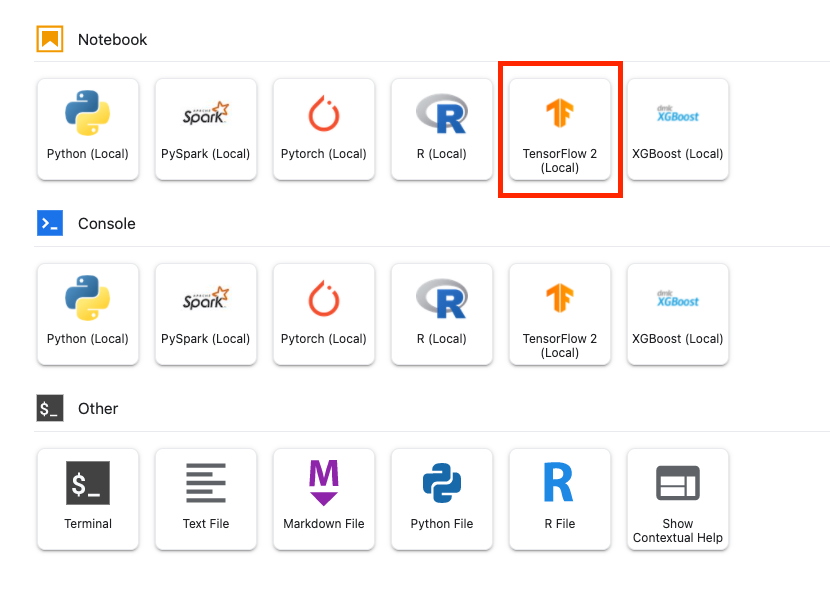Start a PySpark (Local) console
The height and width of the screenshot is (612, 830).
tap(206, 314)
